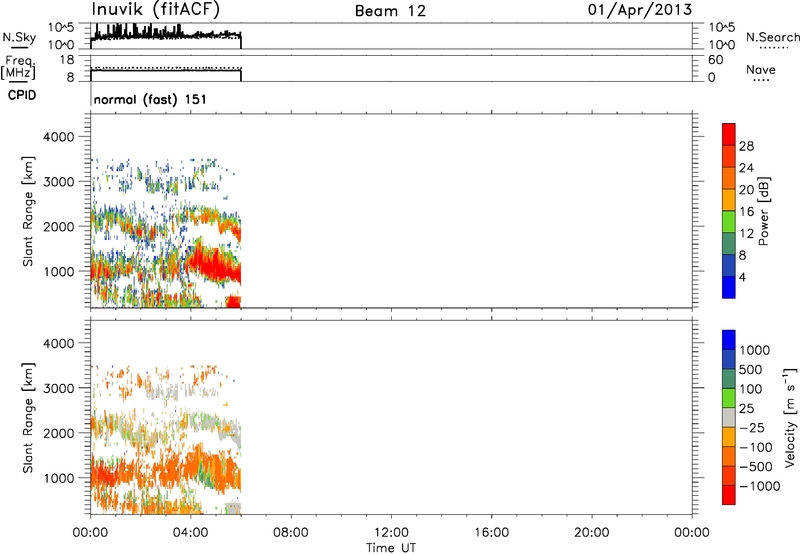Click the red segment of Power colorbar
800x554 pixels.
click(729, 134)
